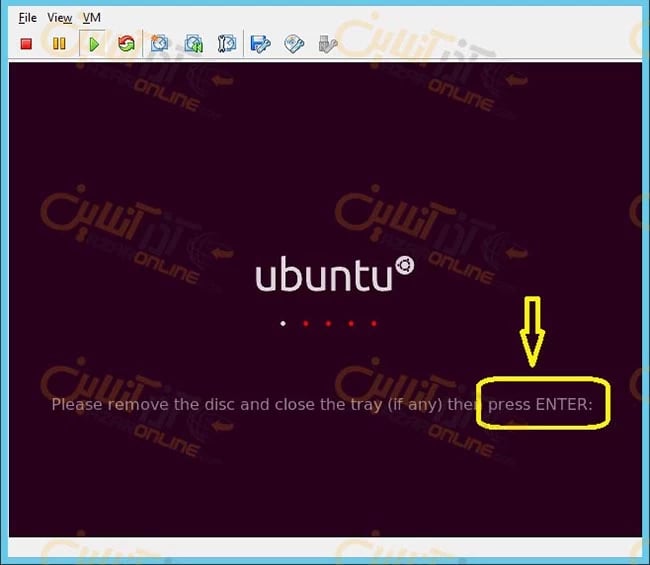The image size is (650, 565).
Task: Click the Take snapshot icon
Action: click(x=159, y=44)
